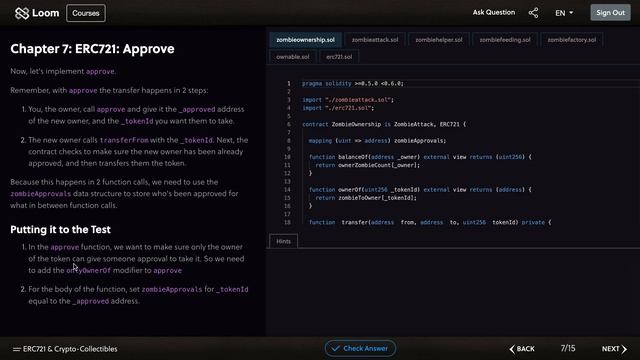Switch to ownable.sol tab
The image size is (640, 360).
[x=293, y=57]
